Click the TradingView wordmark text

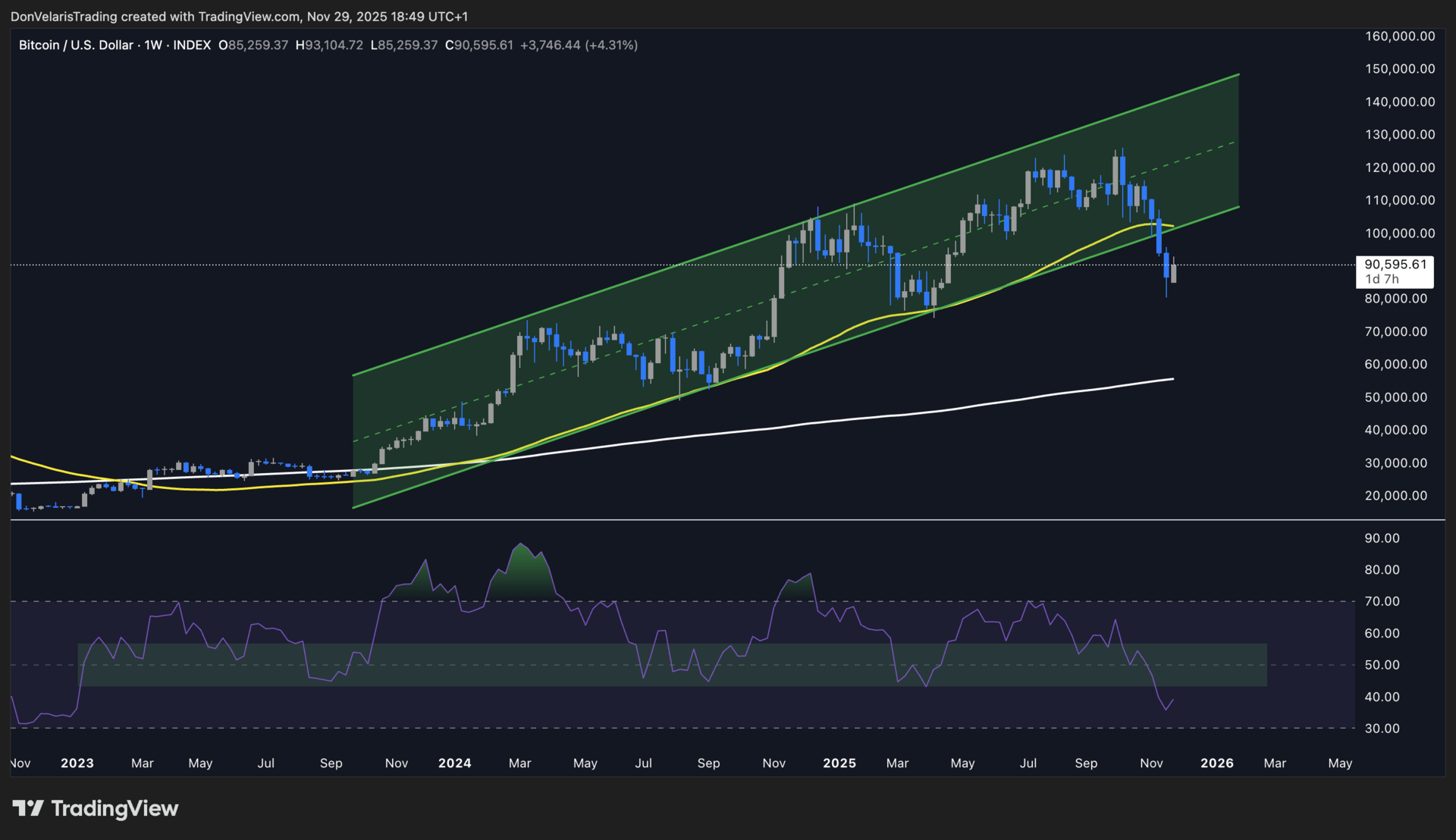pos(115,808)
